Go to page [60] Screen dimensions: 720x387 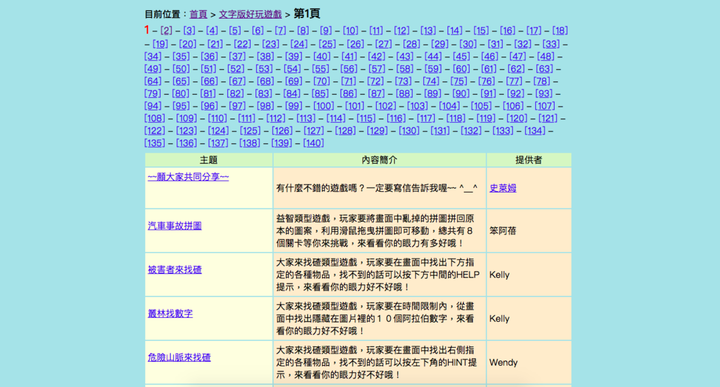coord(461,69)
